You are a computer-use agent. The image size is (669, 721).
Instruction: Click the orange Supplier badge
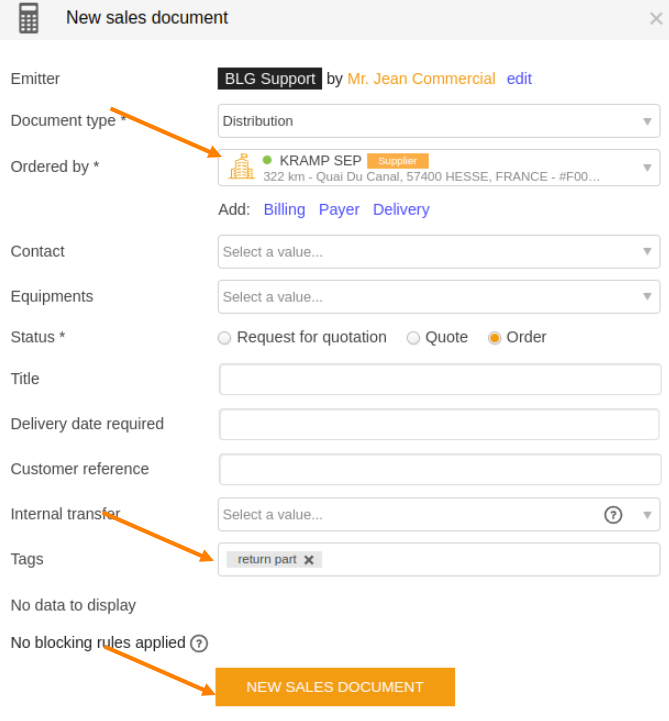point(398,161)
